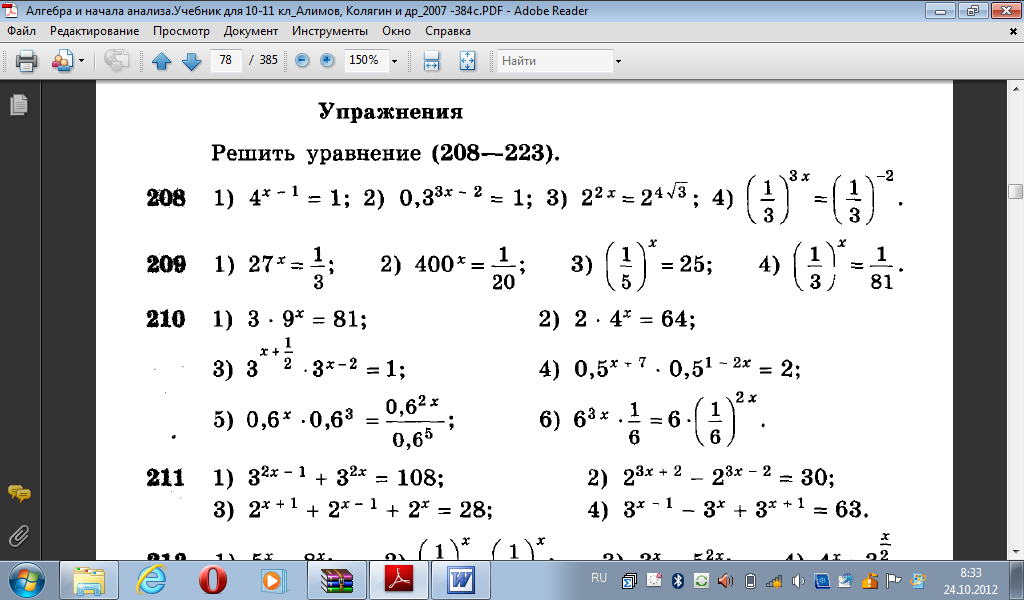Click the Найти search field
1024x600 pixels.
(555, 61)
